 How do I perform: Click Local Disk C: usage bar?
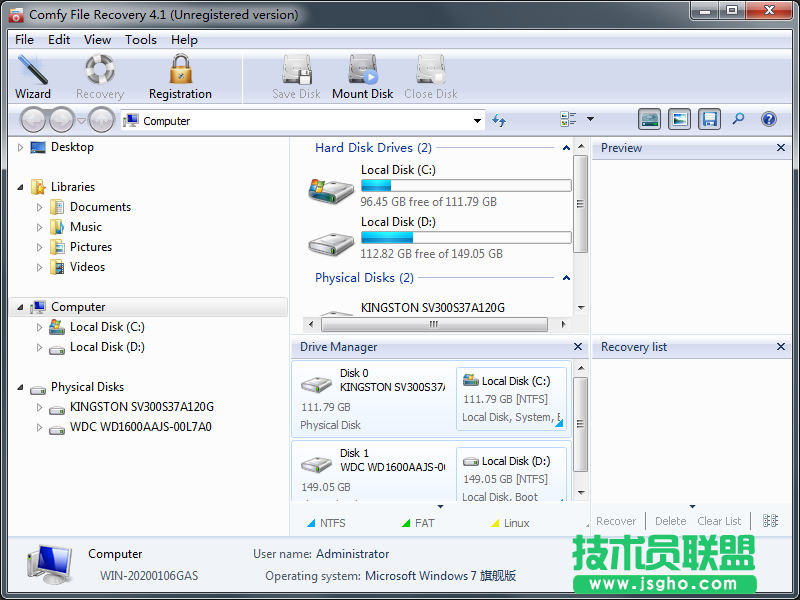pos(465,186)
